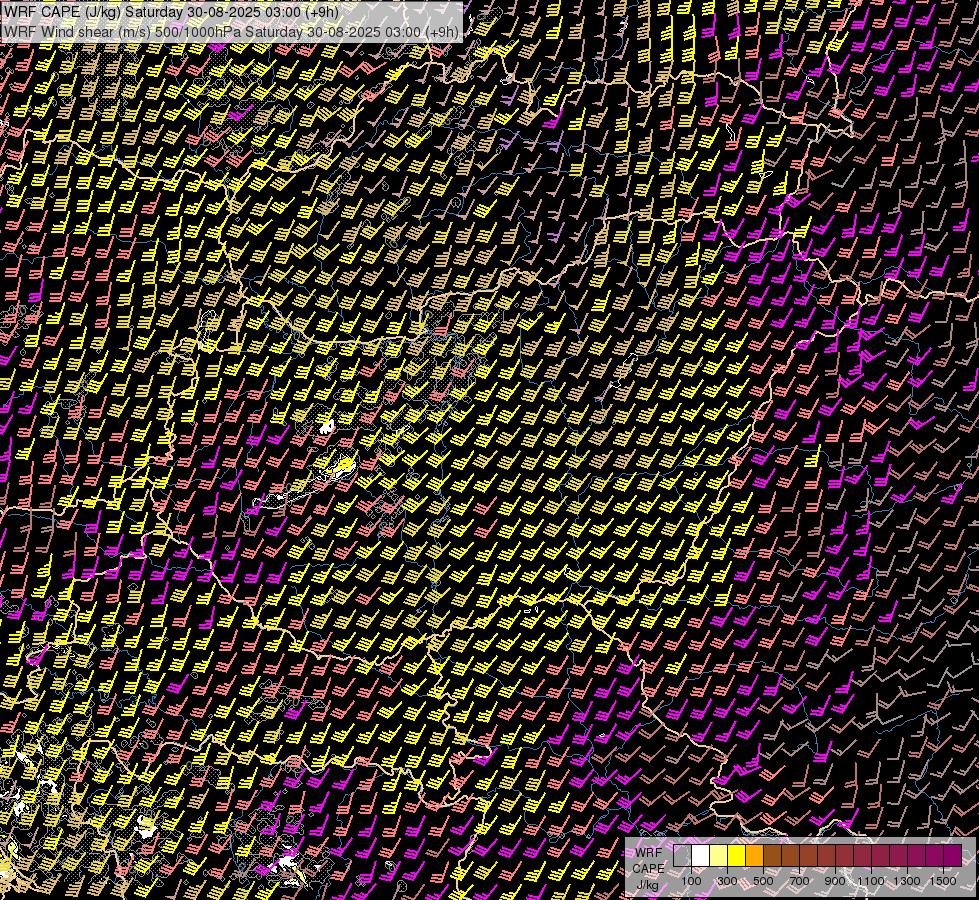Image resolution: width=979 pixels, height=900 pixels.
Task: Click the gray first CAPE legend swatch
Action: pos(682,856)
